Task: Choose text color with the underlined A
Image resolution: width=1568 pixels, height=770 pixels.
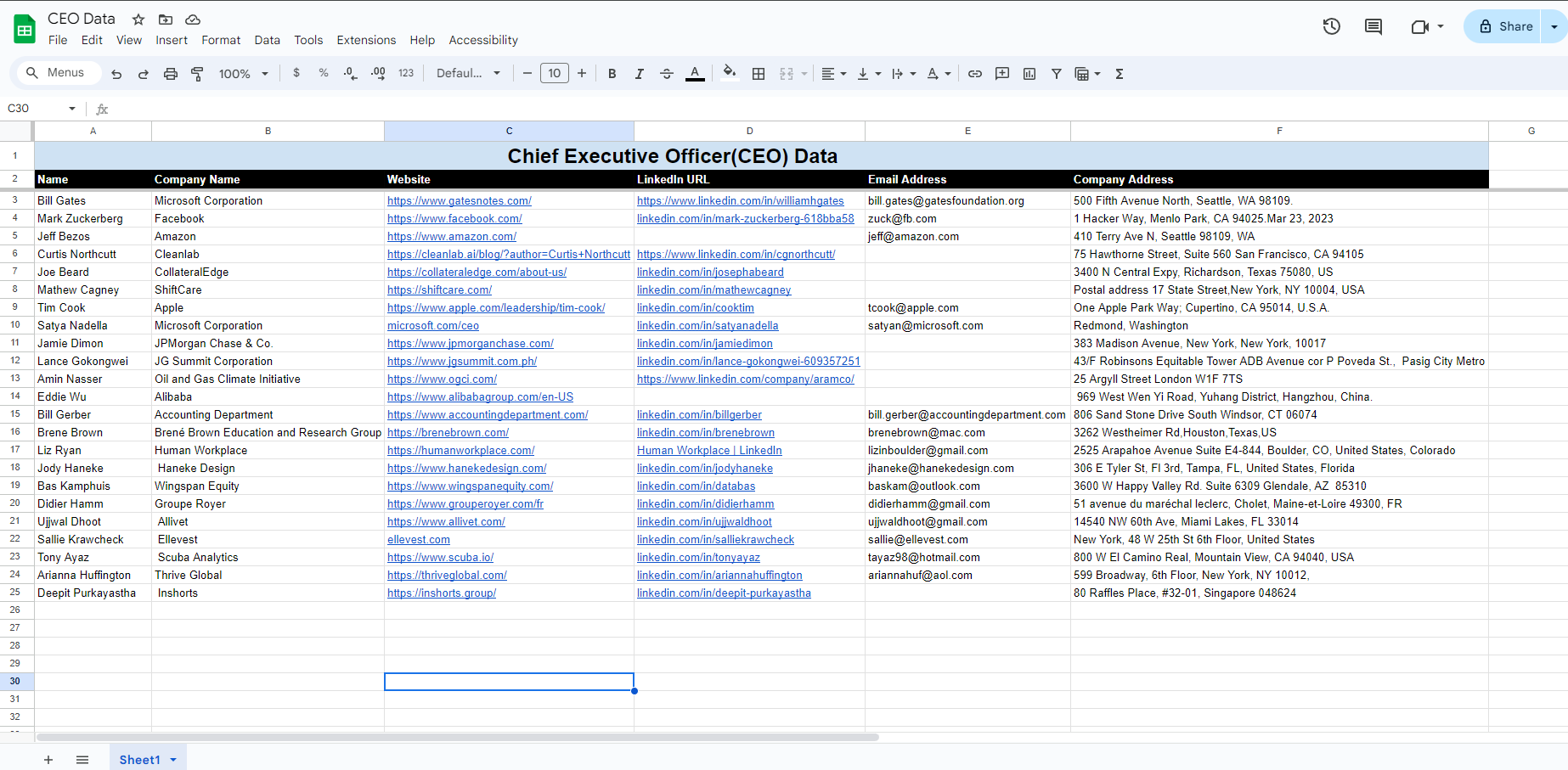Action: click(695, 74)
